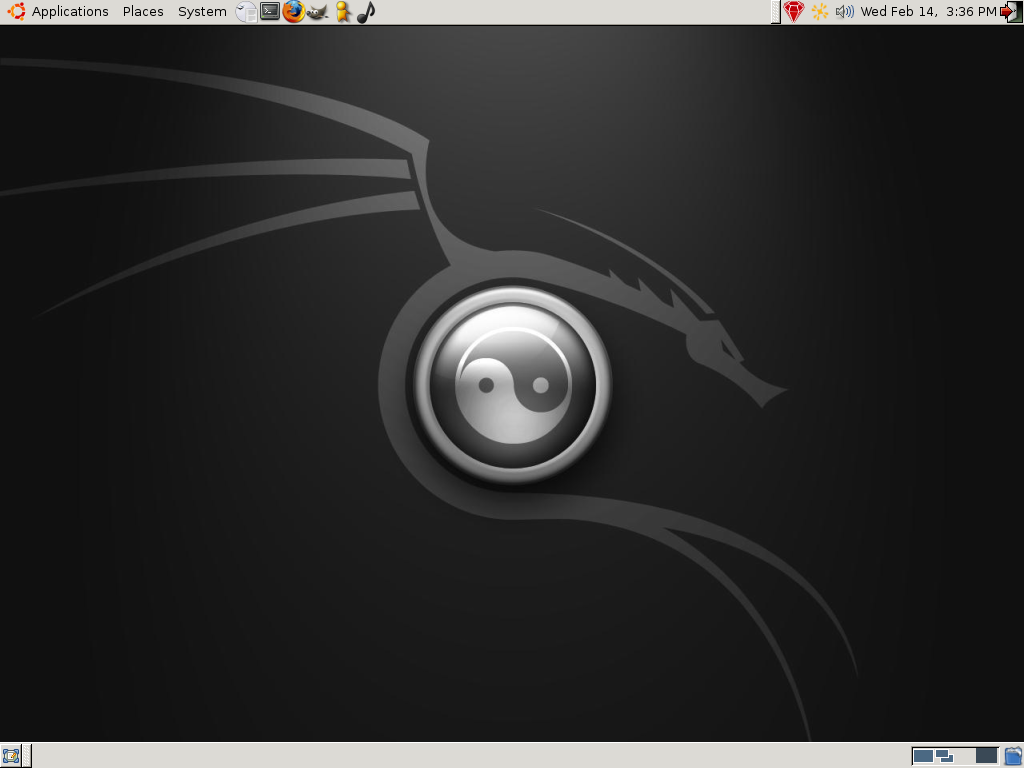The width and height of the screenshot is (1024, 768).
Task: Open the System menu
Action: pyautogui.click(x=202, y=12)
